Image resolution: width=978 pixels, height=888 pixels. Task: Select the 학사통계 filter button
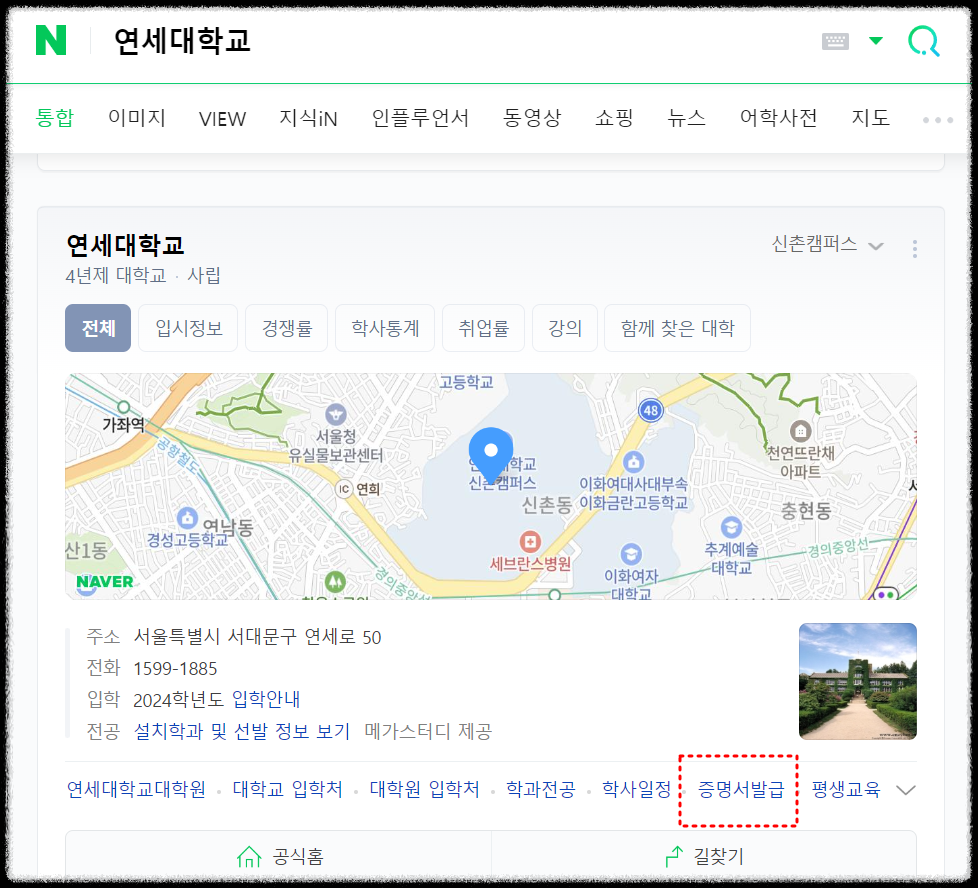coord(385,328)
